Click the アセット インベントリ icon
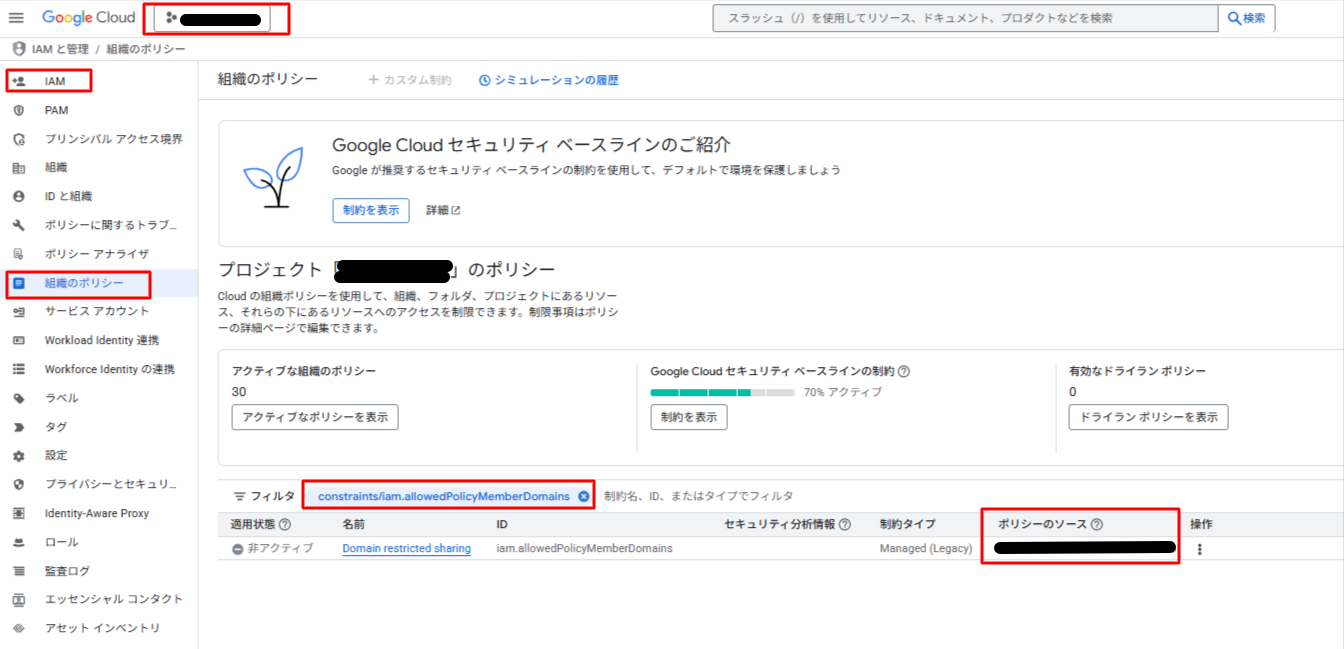This screenshot has height=649, width=1344. [19, 628]
